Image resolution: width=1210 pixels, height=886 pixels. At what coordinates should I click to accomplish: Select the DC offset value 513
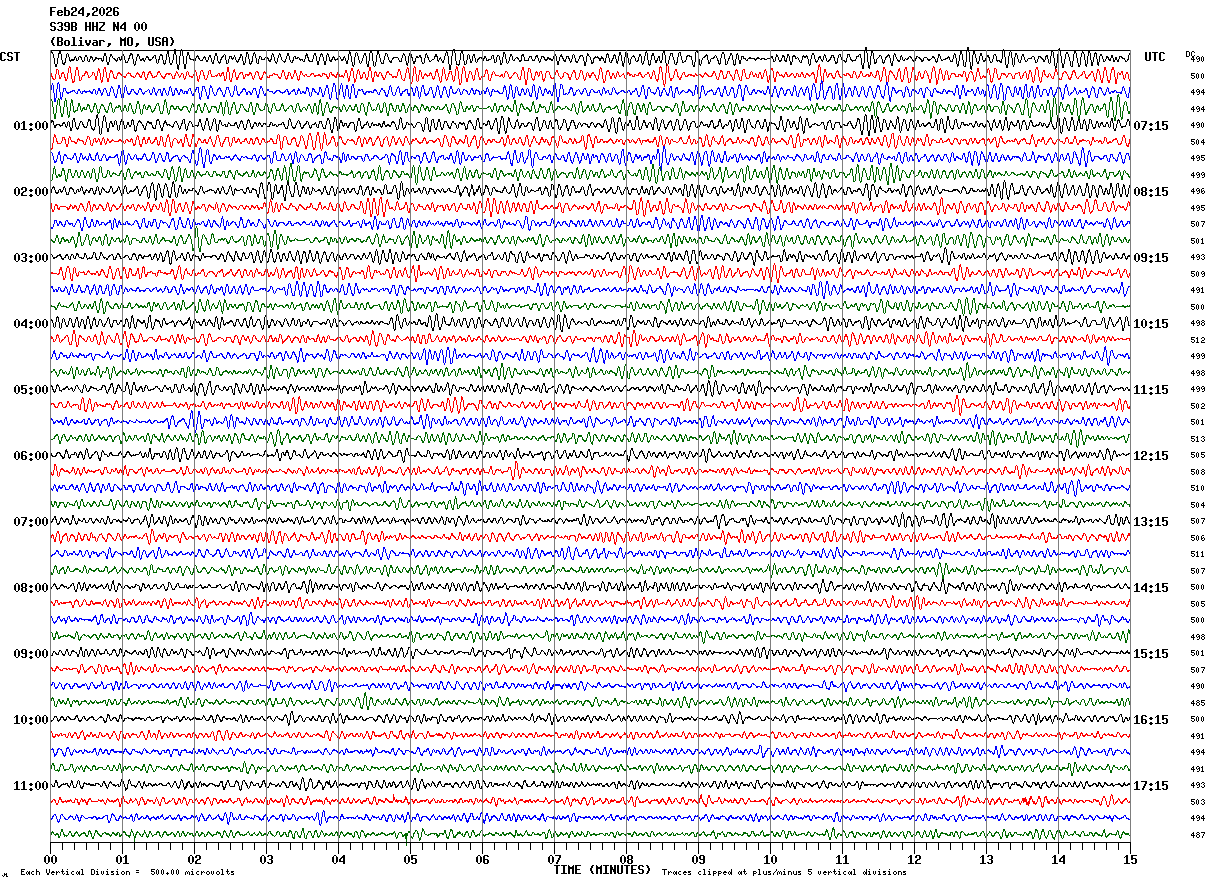click(x=1197, y=439)
